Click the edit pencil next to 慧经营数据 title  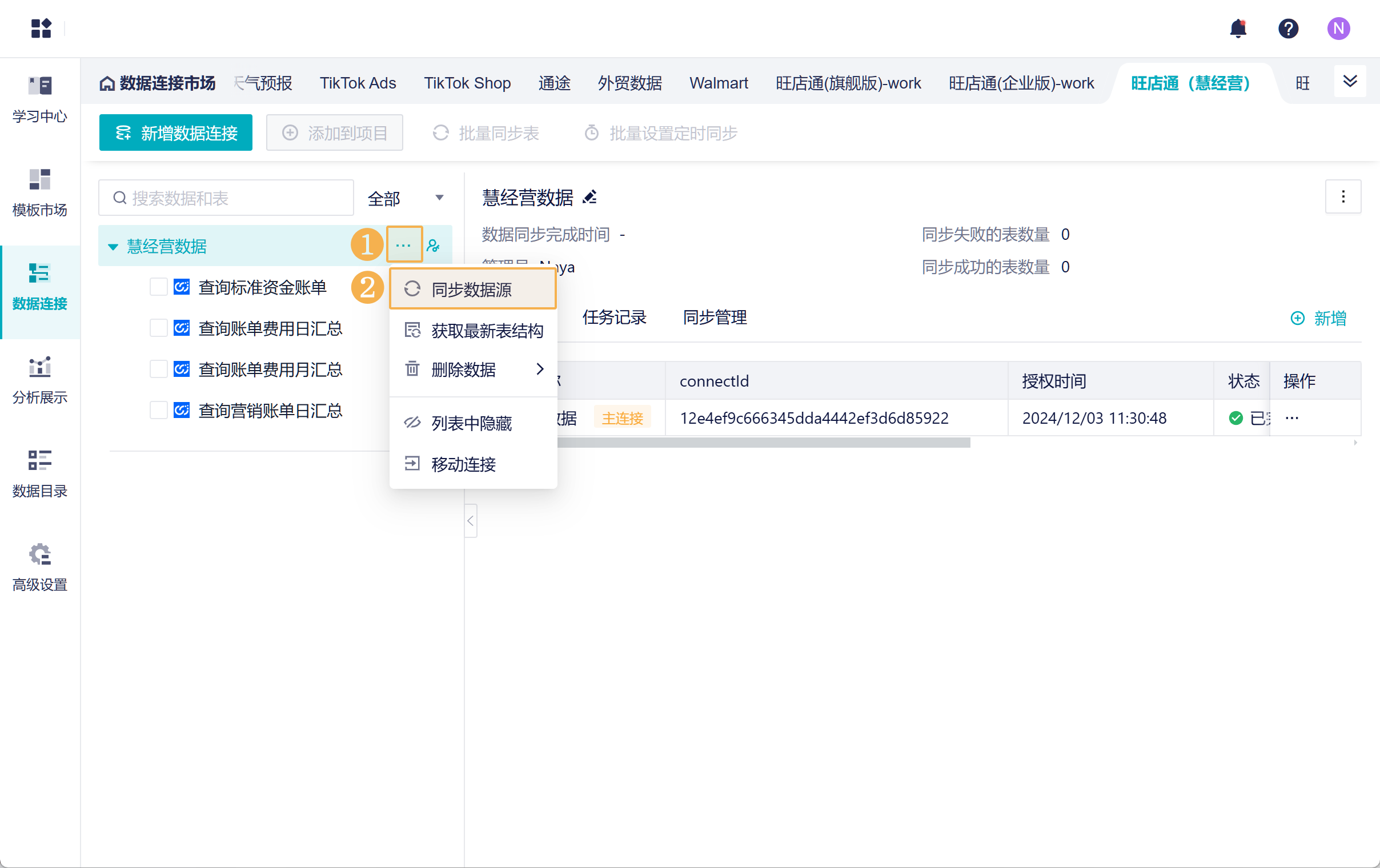tap(589, 198)
